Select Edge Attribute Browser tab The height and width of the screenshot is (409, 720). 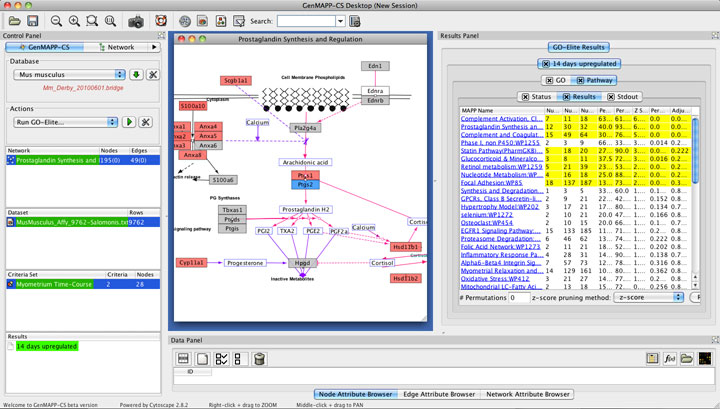tap(439, 394)
